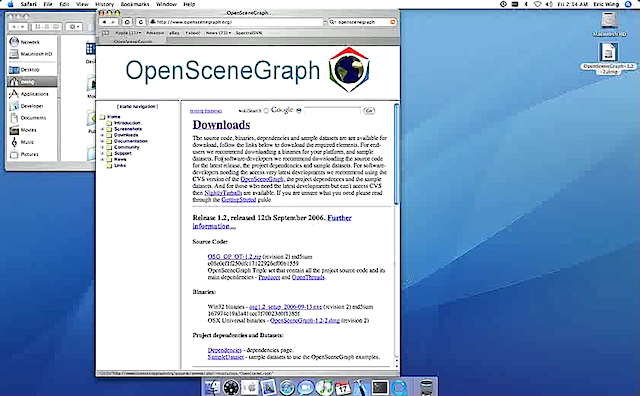This screenshot has height=396, width=640.
Task: Expand the Documentation tree node
Action: 102,141
